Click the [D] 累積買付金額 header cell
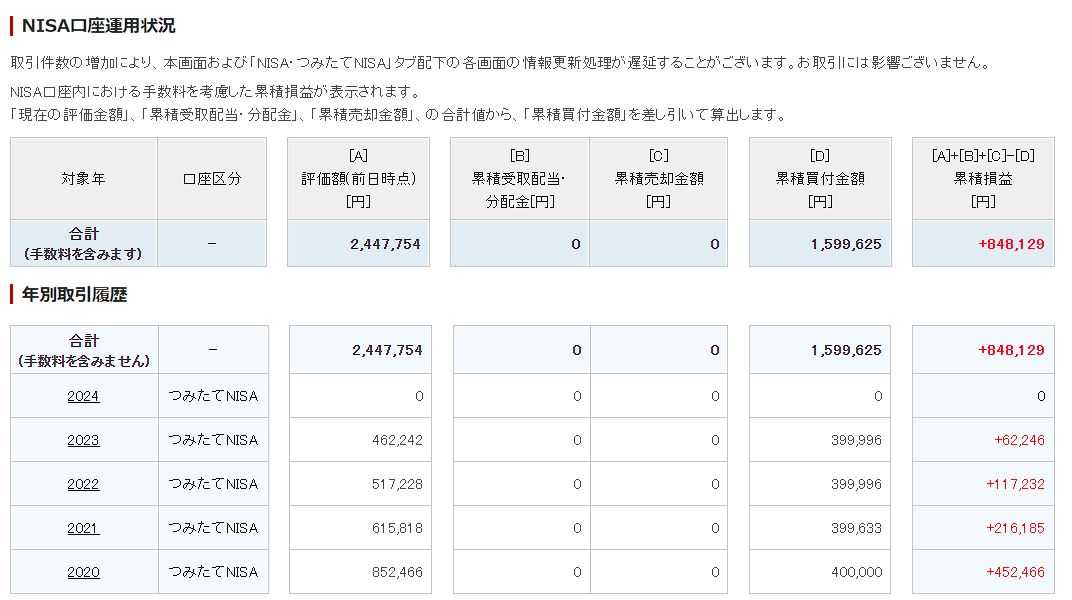Image resolution: width=1072 pixels, height=600 pixels. (819, 179)
